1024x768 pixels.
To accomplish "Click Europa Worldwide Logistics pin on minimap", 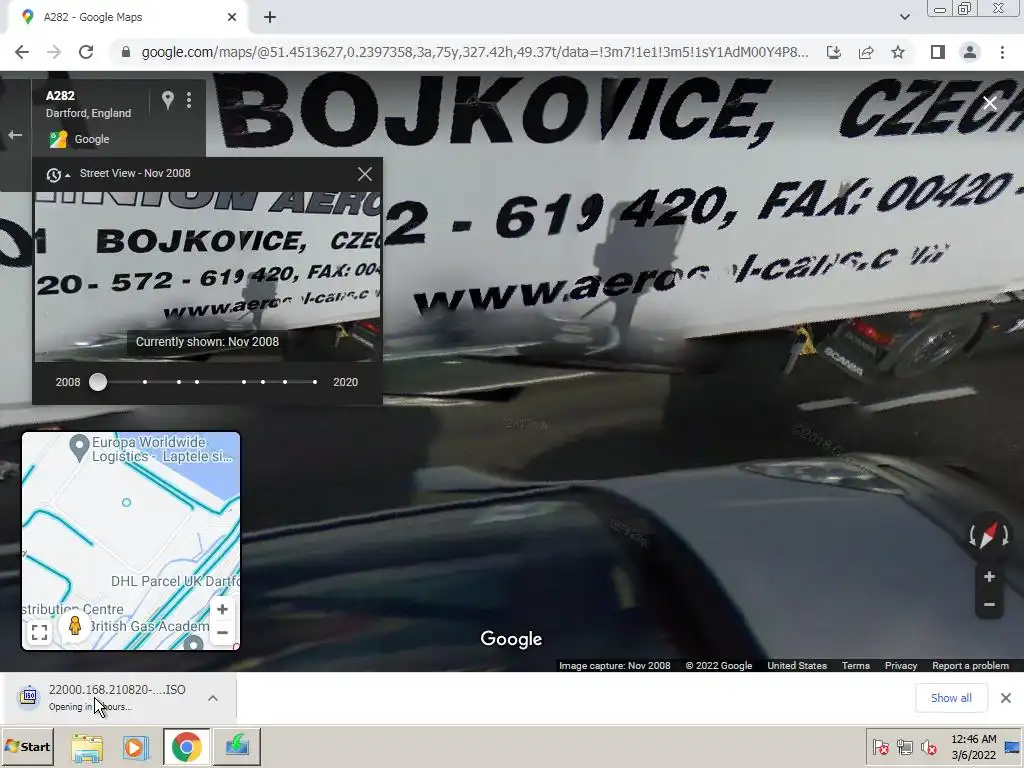I will pyautogui.click(x=80, y=448).
